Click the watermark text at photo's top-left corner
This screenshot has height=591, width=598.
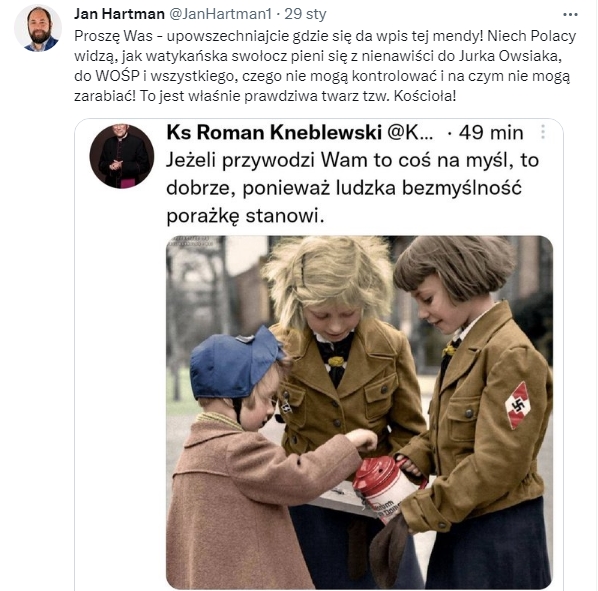click(x=189, y=240)
